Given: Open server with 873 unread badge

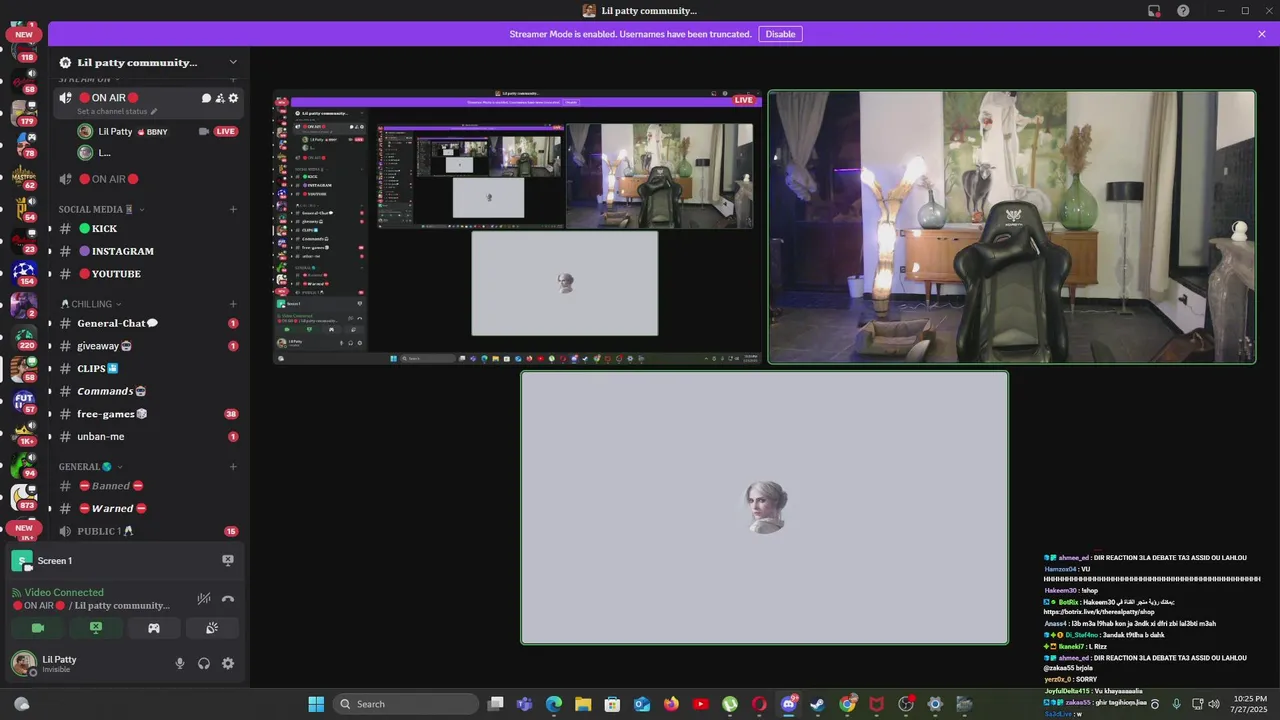Looking at the screenshot, I should (x=24, y=496).
